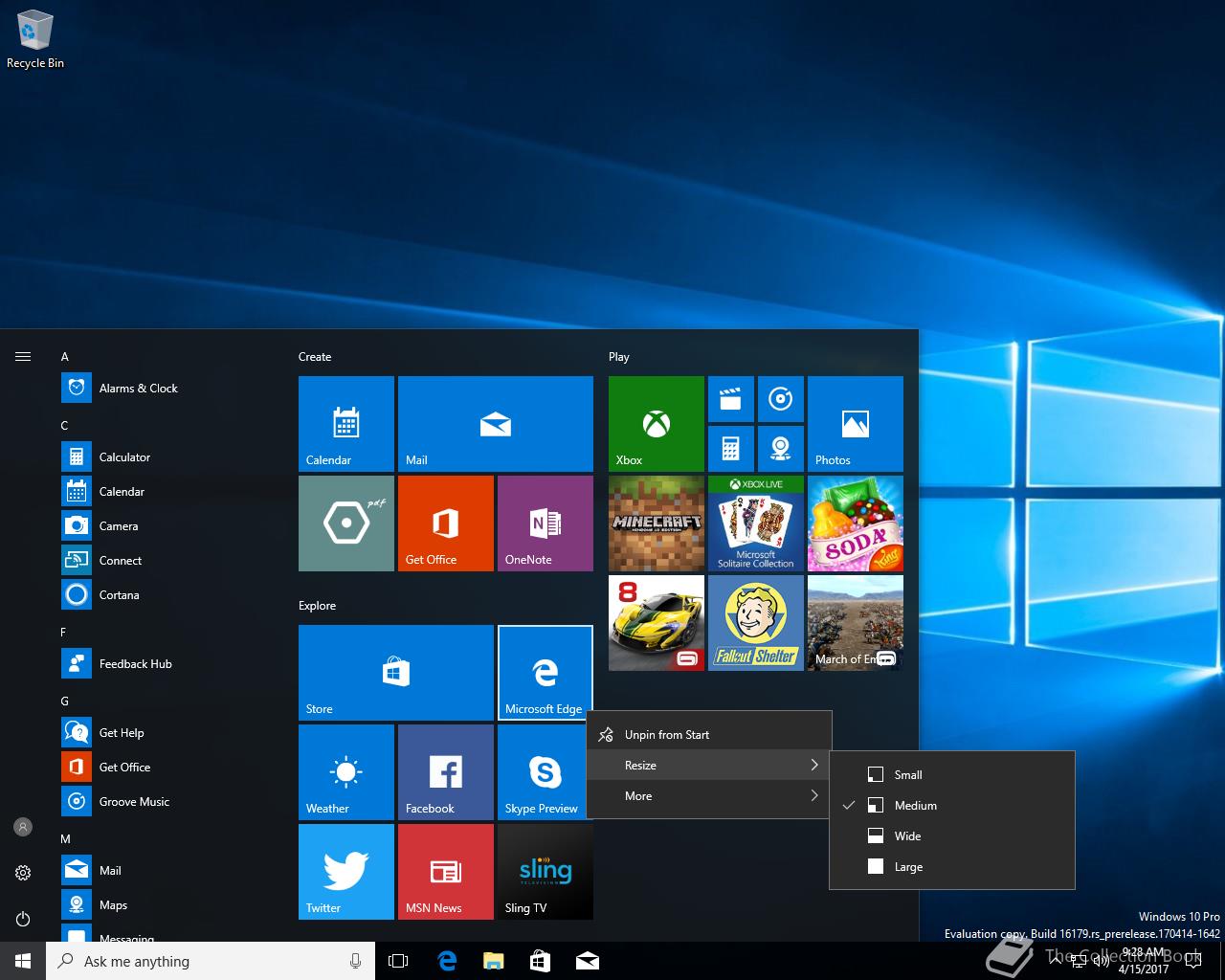1225x980 pixels.
Task: Open the OneNote tile
Action: click(546, 523)
